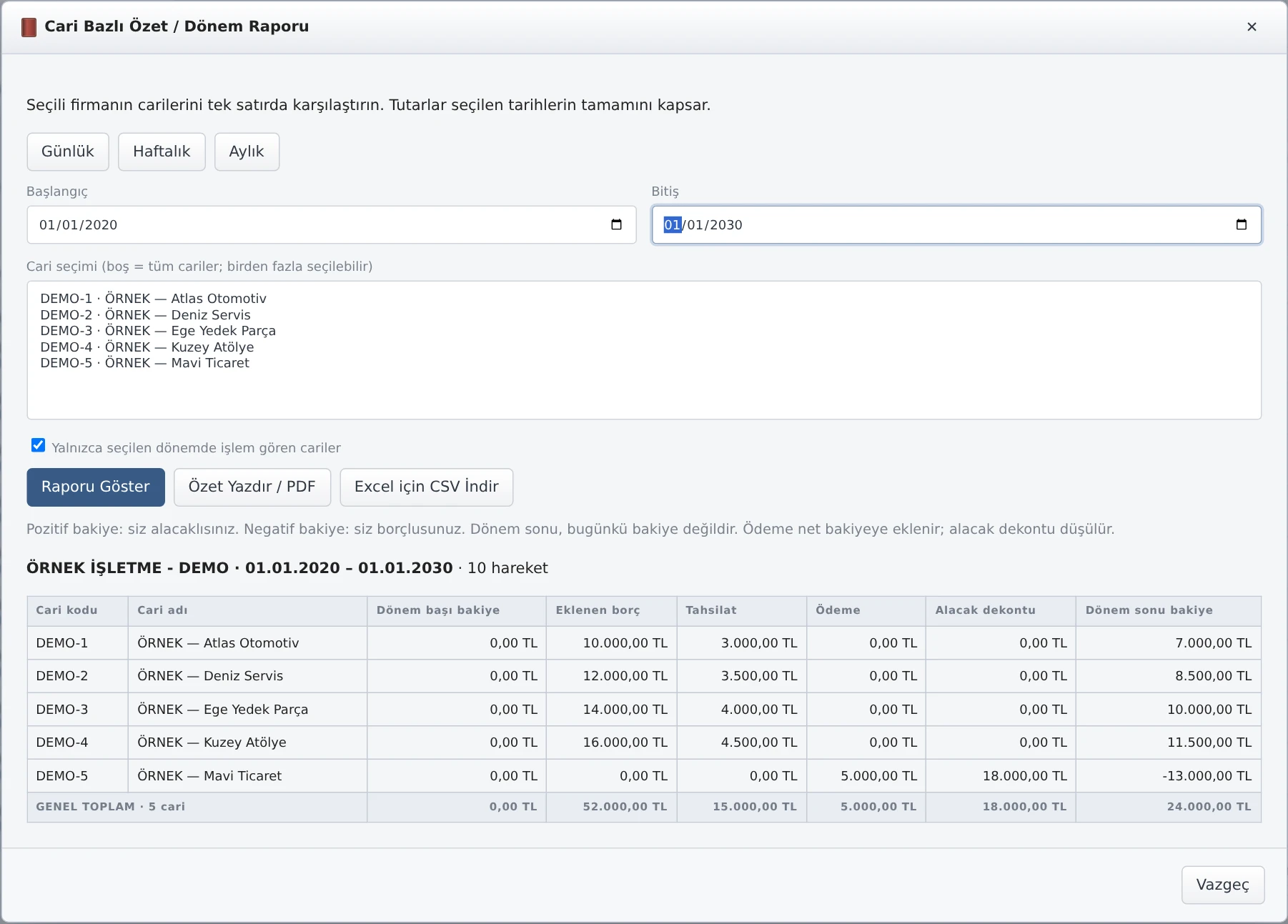This screenshot has width=1288, height=924.
Task: Click the Raporu Göster button
Action: click(x=96, y=487)
